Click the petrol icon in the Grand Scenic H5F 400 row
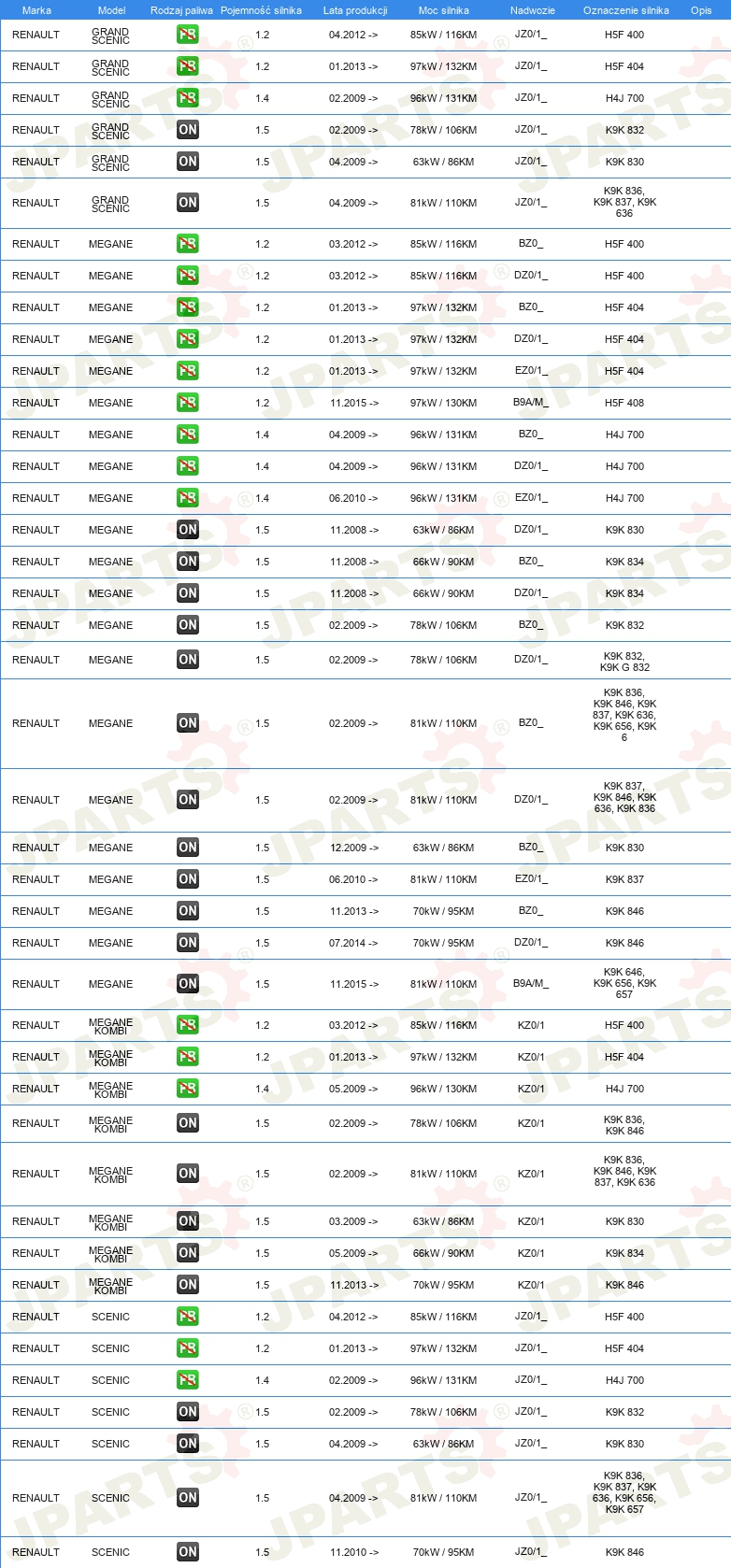731x1568 pixels. coord(188,35)
